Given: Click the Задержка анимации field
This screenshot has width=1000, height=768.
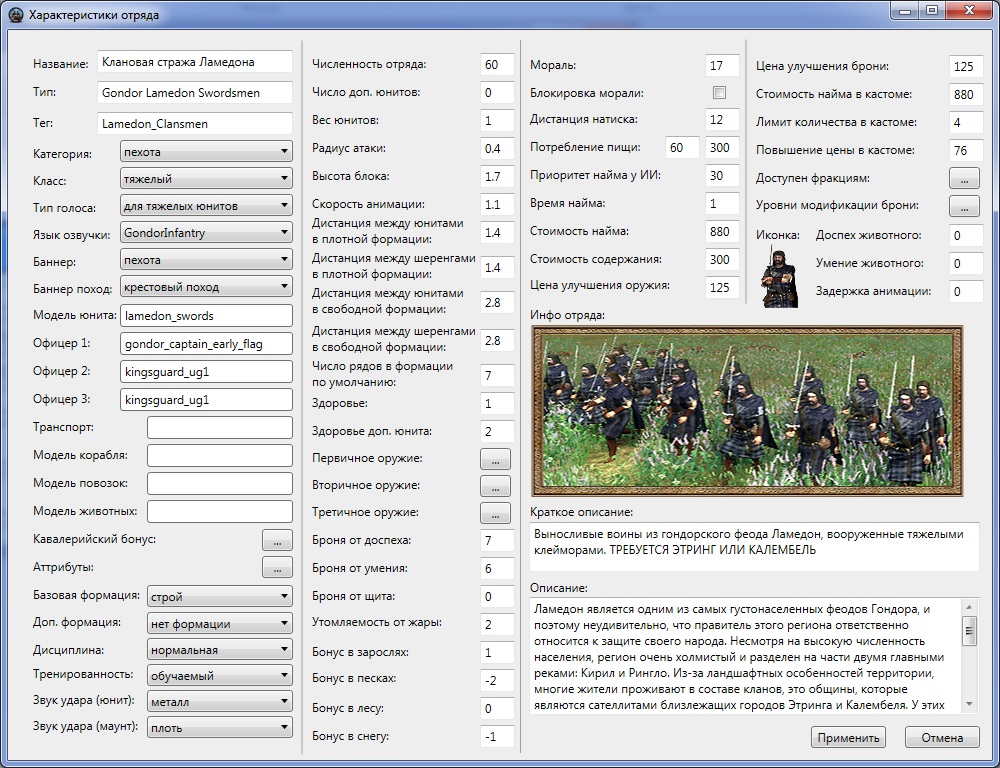Looking at the screenshot, I should [x=966, y=292].
